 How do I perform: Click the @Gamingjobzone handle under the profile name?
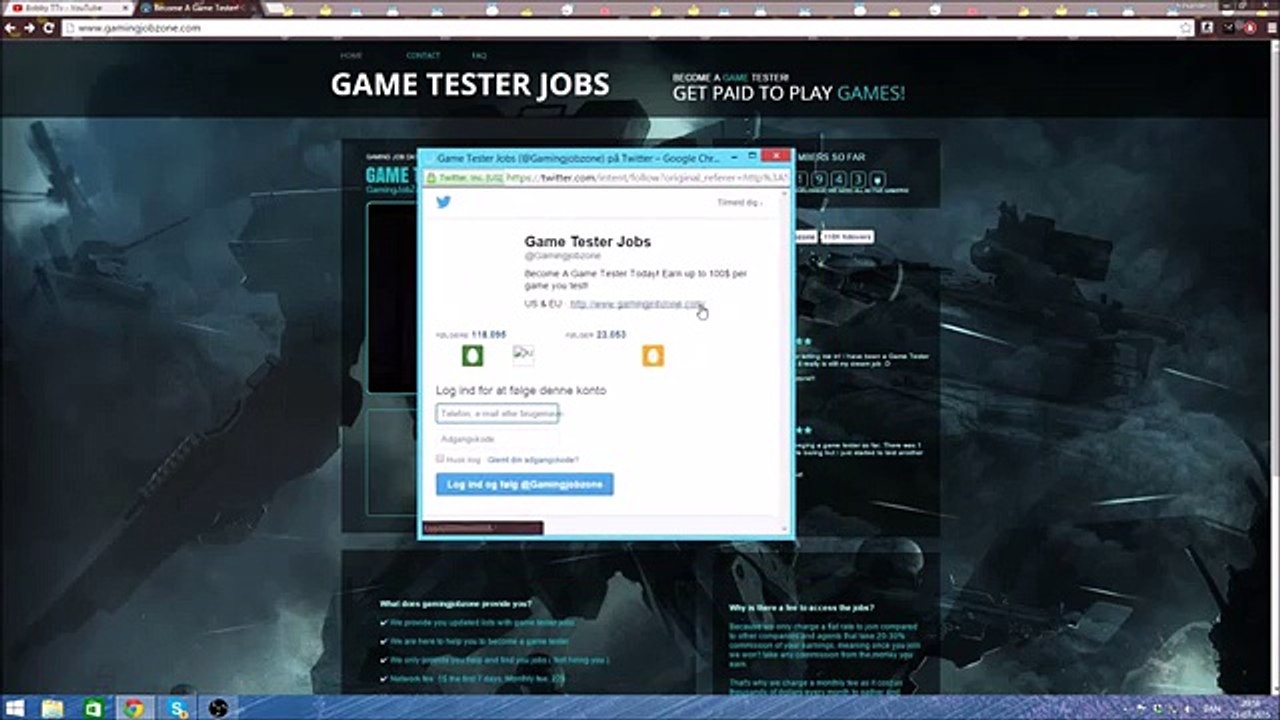coord(563,256)
